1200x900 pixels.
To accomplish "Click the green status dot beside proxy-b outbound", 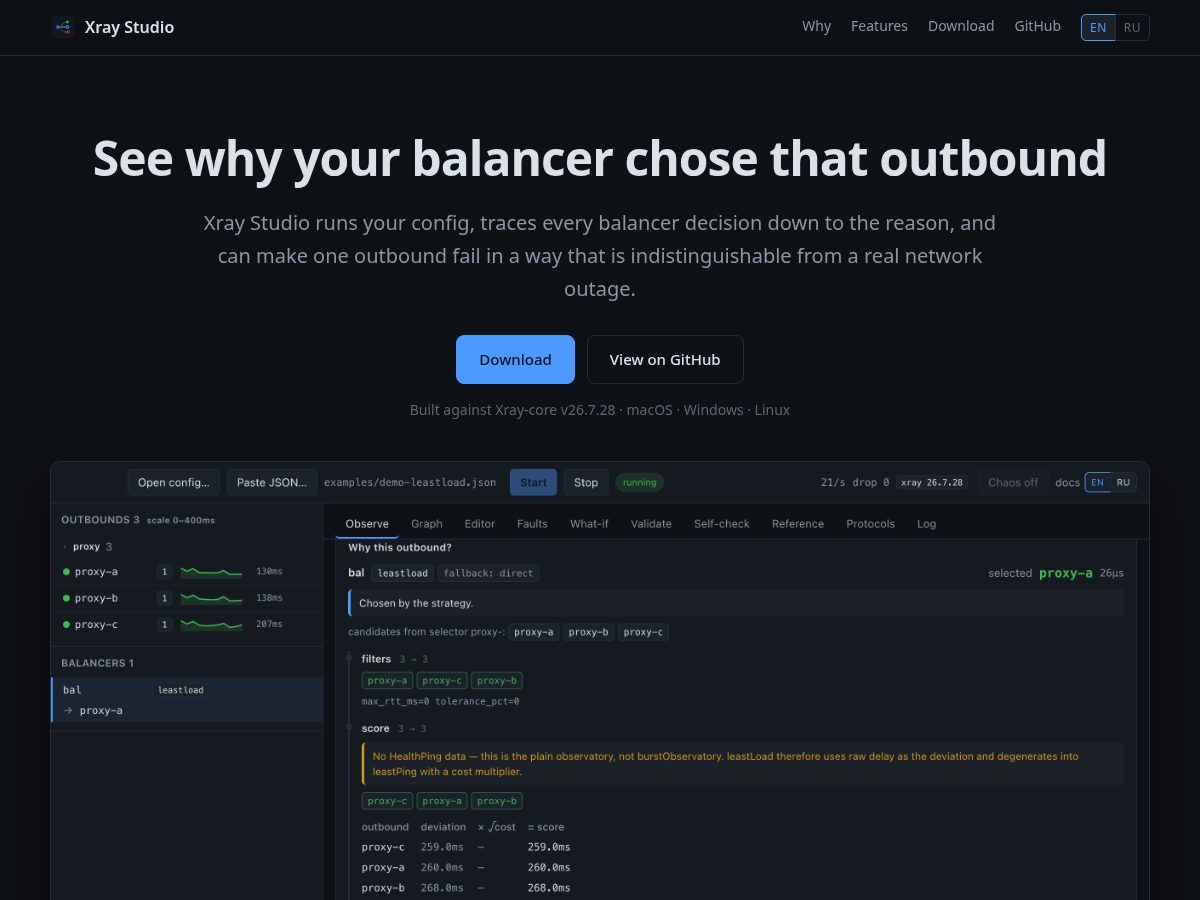I will click(66, 598).
